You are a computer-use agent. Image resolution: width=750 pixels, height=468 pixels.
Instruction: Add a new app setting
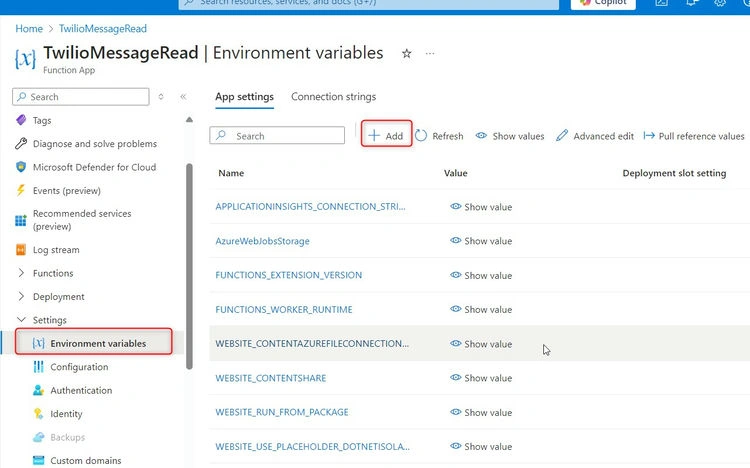pos(386,136)
